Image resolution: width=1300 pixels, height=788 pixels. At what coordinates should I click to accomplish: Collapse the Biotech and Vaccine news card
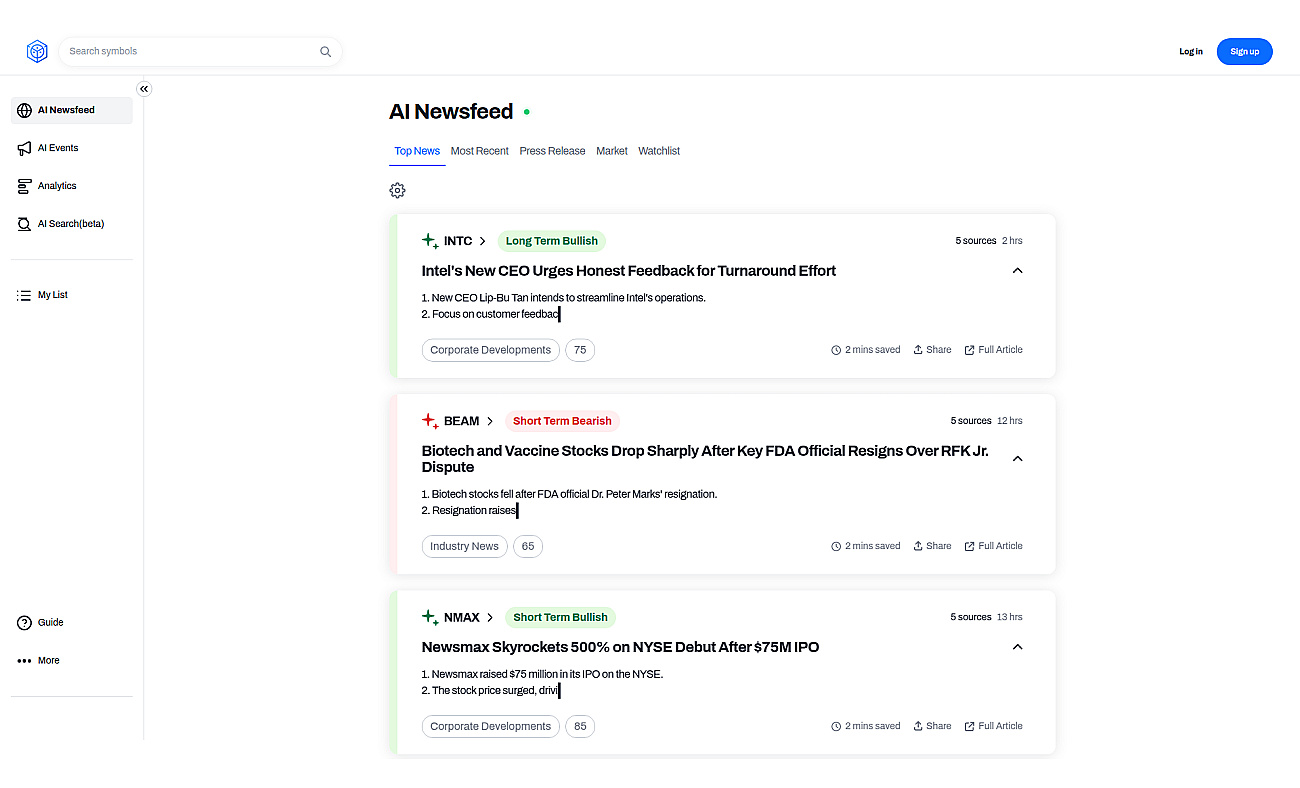[1017, 459]
